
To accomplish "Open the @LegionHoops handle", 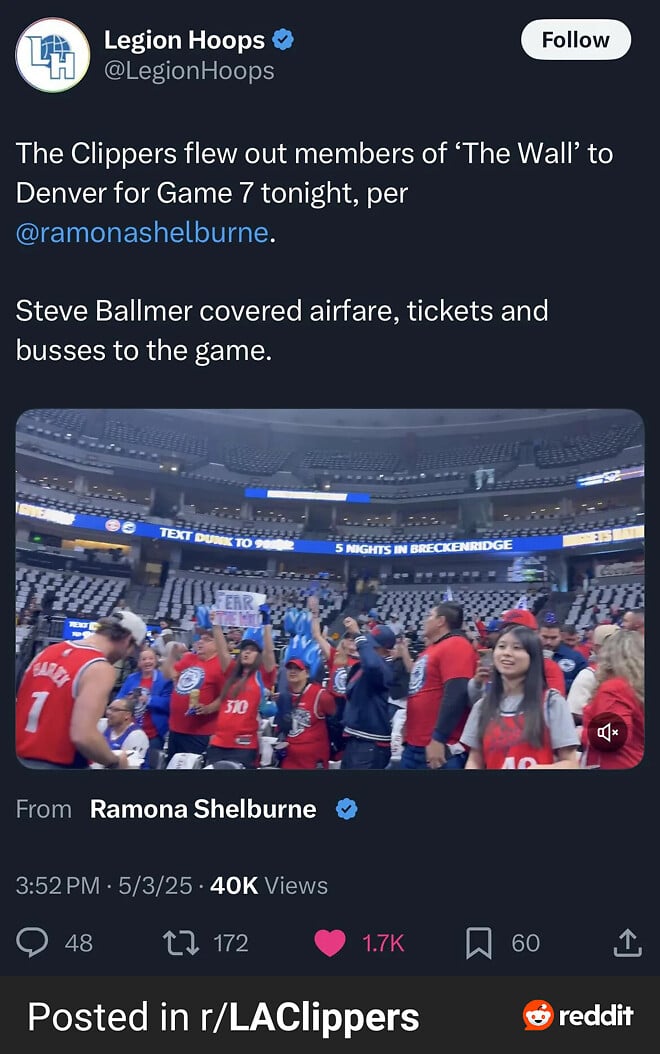I will click(189, 71).
